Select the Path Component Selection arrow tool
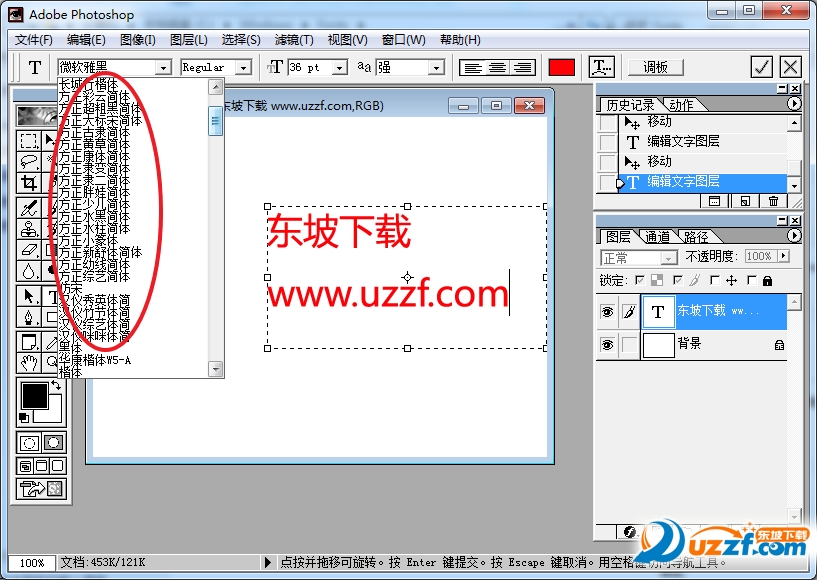 (29, 297)
